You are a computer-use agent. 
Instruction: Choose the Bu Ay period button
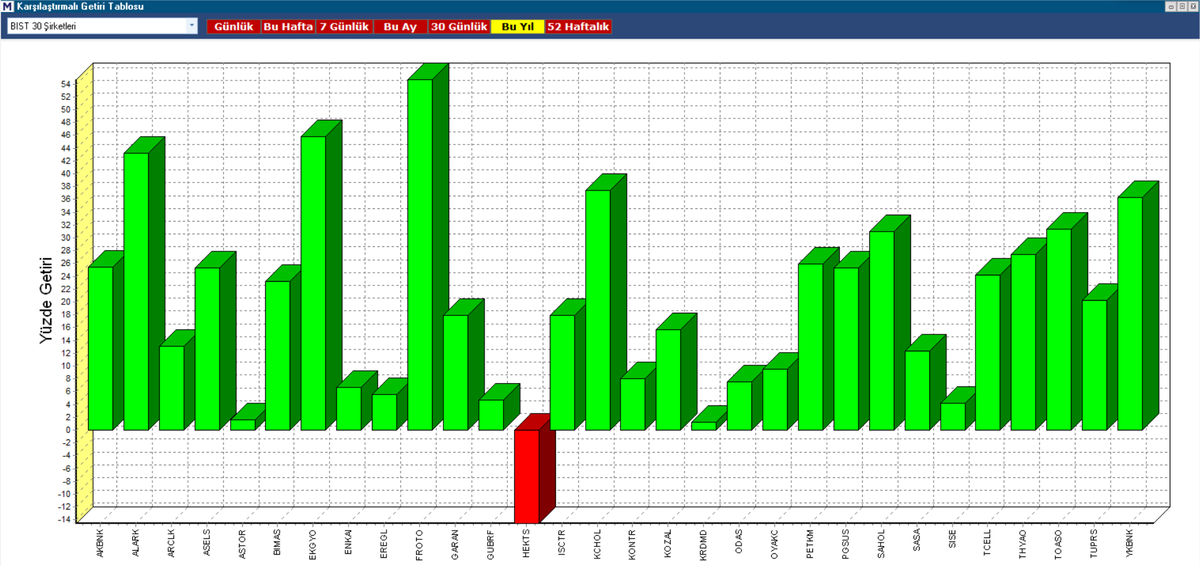tap(400, 27)
